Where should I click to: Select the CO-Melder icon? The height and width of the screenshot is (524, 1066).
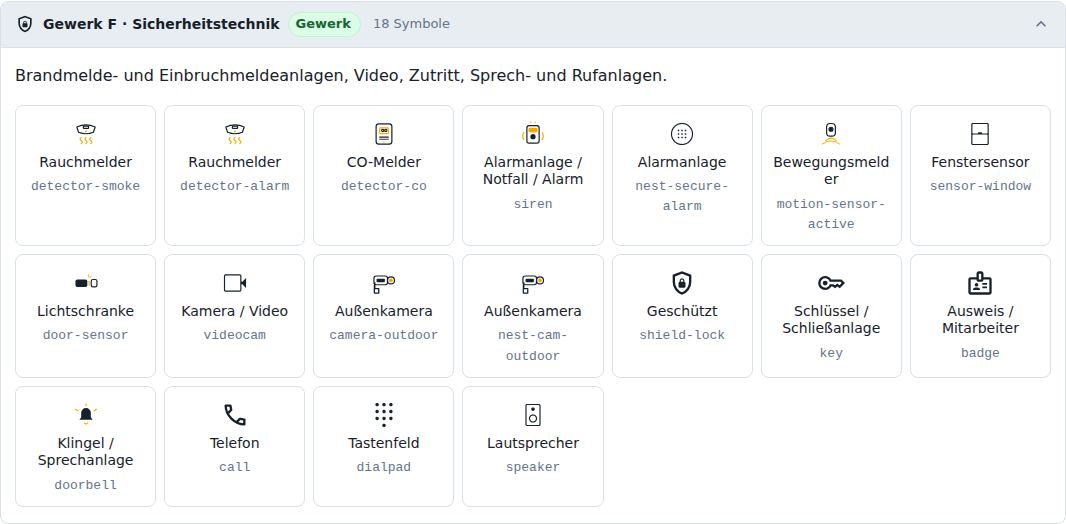click(383, 134)
